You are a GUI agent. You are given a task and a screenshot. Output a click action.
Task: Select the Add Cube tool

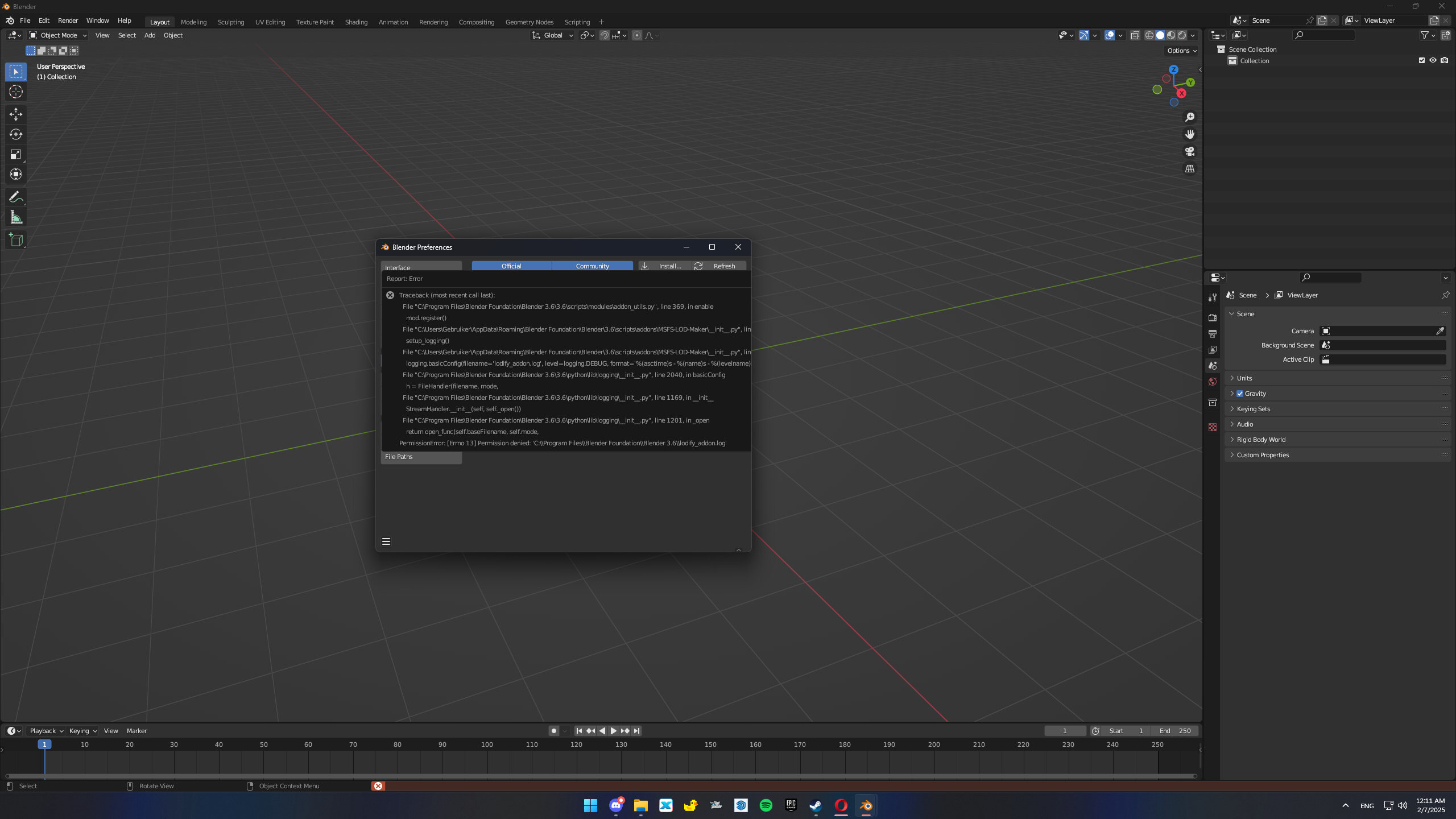16,240
